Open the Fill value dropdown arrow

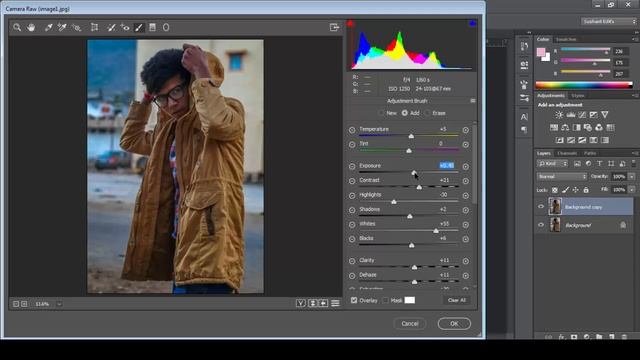pos(631,190)
